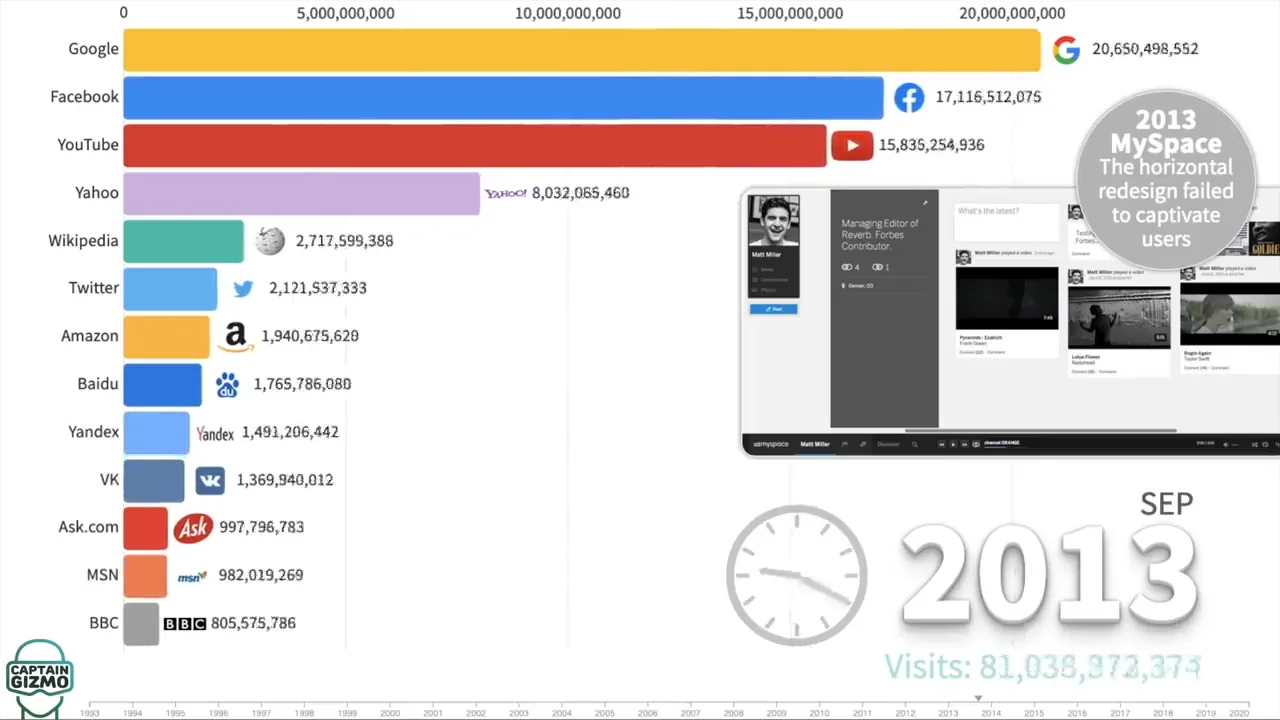Click the MySpace player bar in the screenshot

[1011, 444]
